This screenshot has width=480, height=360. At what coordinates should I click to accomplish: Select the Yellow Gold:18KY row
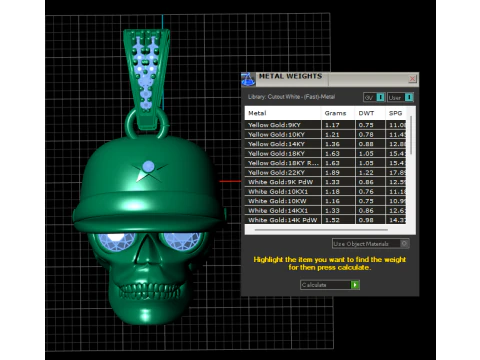click(325, 153)
